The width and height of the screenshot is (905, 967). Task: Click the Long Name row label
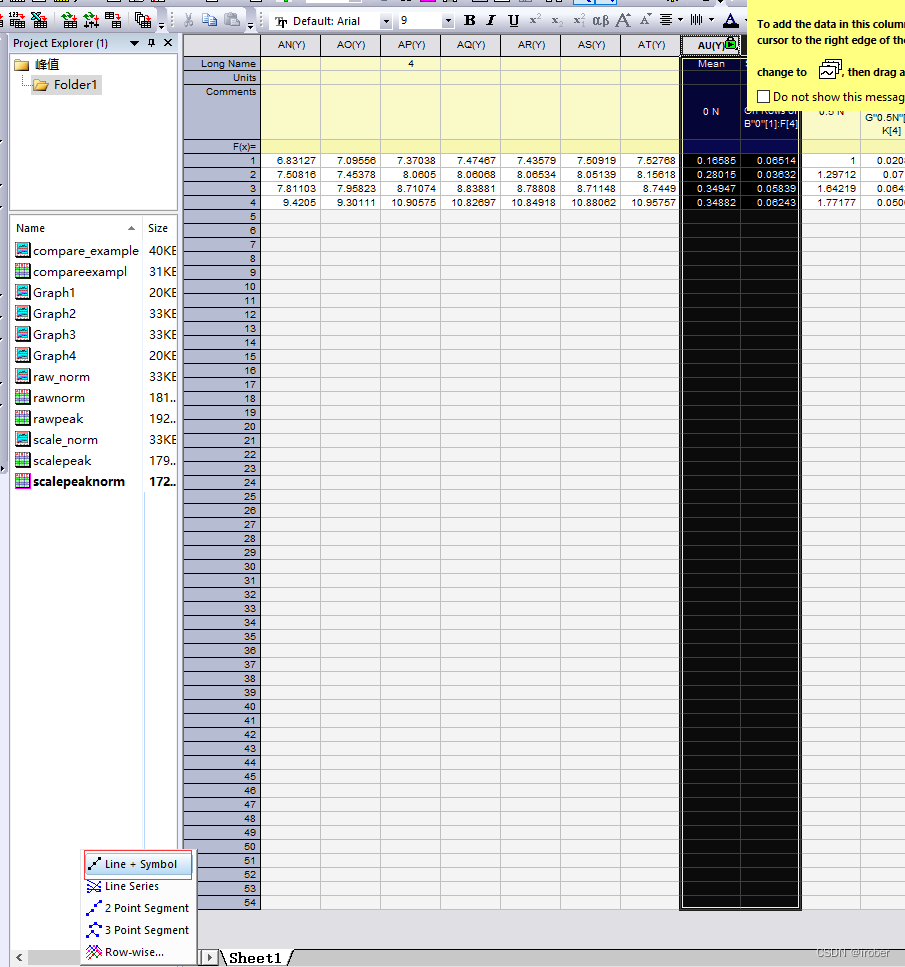point(221,64)
